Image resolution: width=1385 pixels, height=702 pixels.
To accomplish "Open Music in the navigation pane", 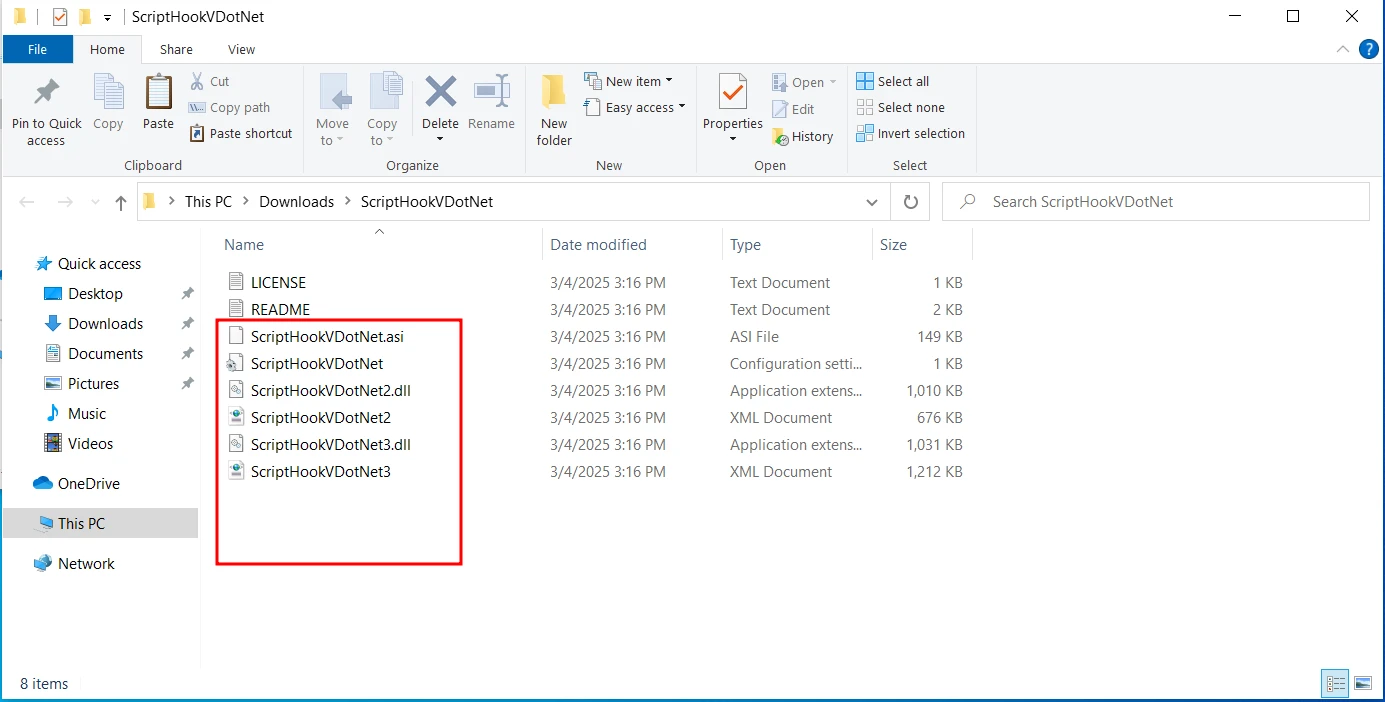I will click(87, 414).
